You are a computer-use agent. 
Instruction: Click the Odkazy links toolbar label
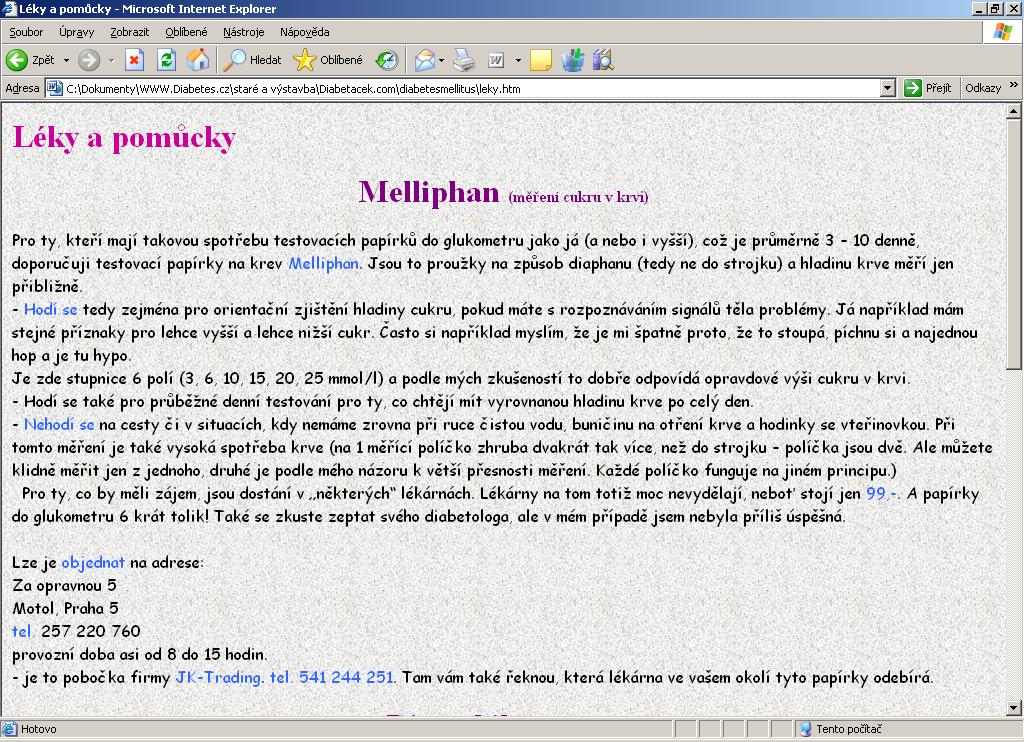click(983, 88)
